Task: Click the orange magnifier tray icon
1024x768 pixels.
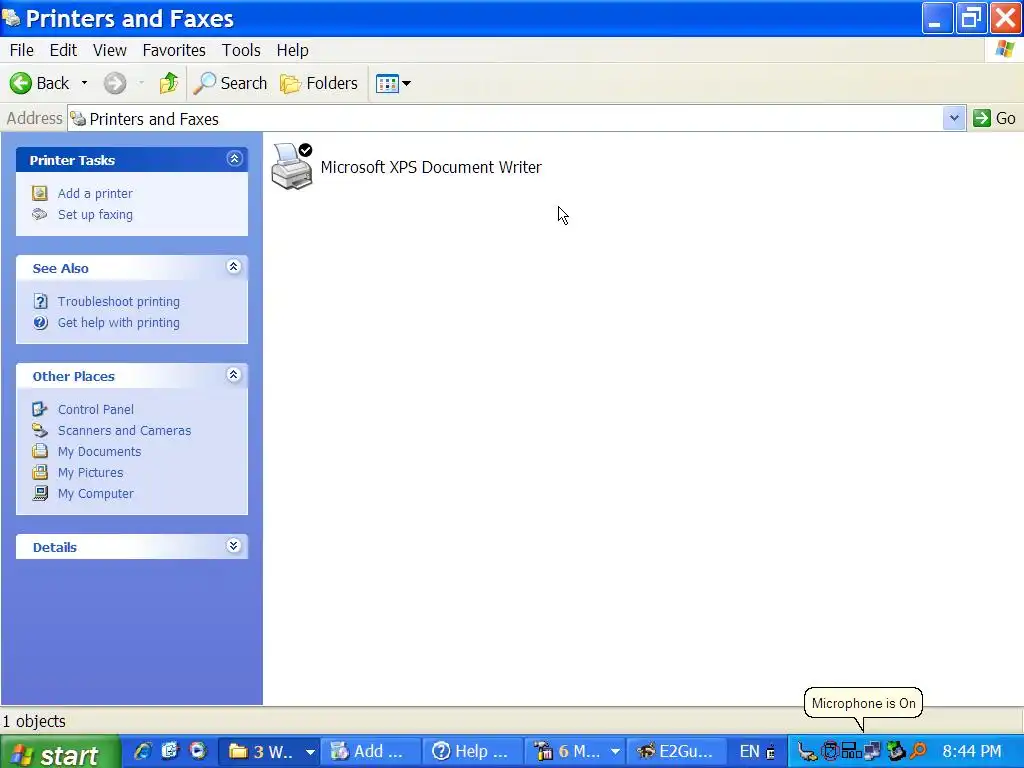Action: (x=918, y=752)
